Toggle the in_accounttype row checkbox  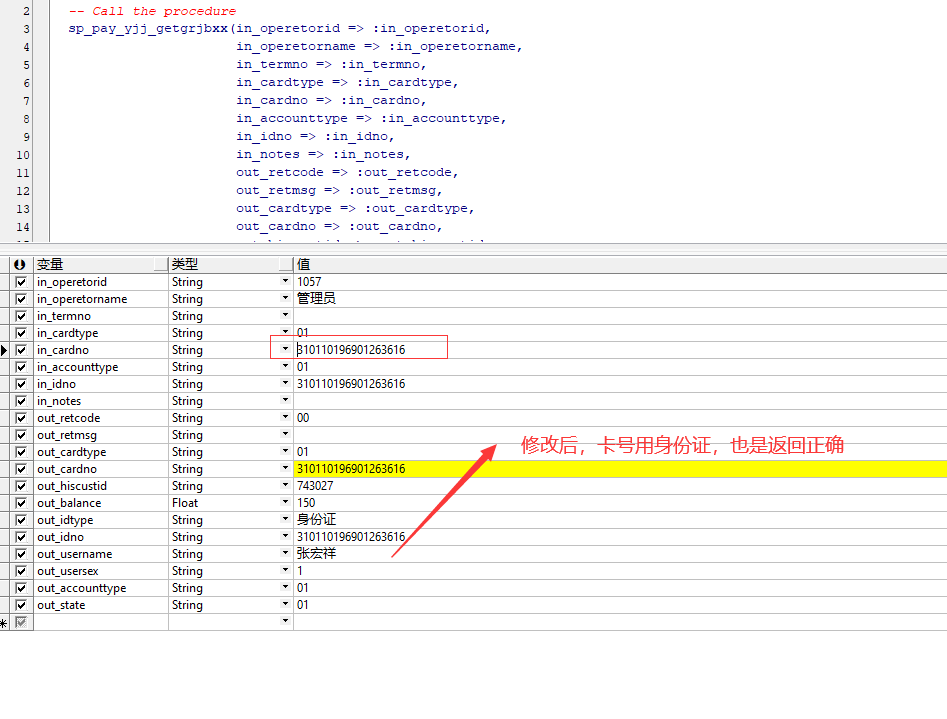coord(21,367)
